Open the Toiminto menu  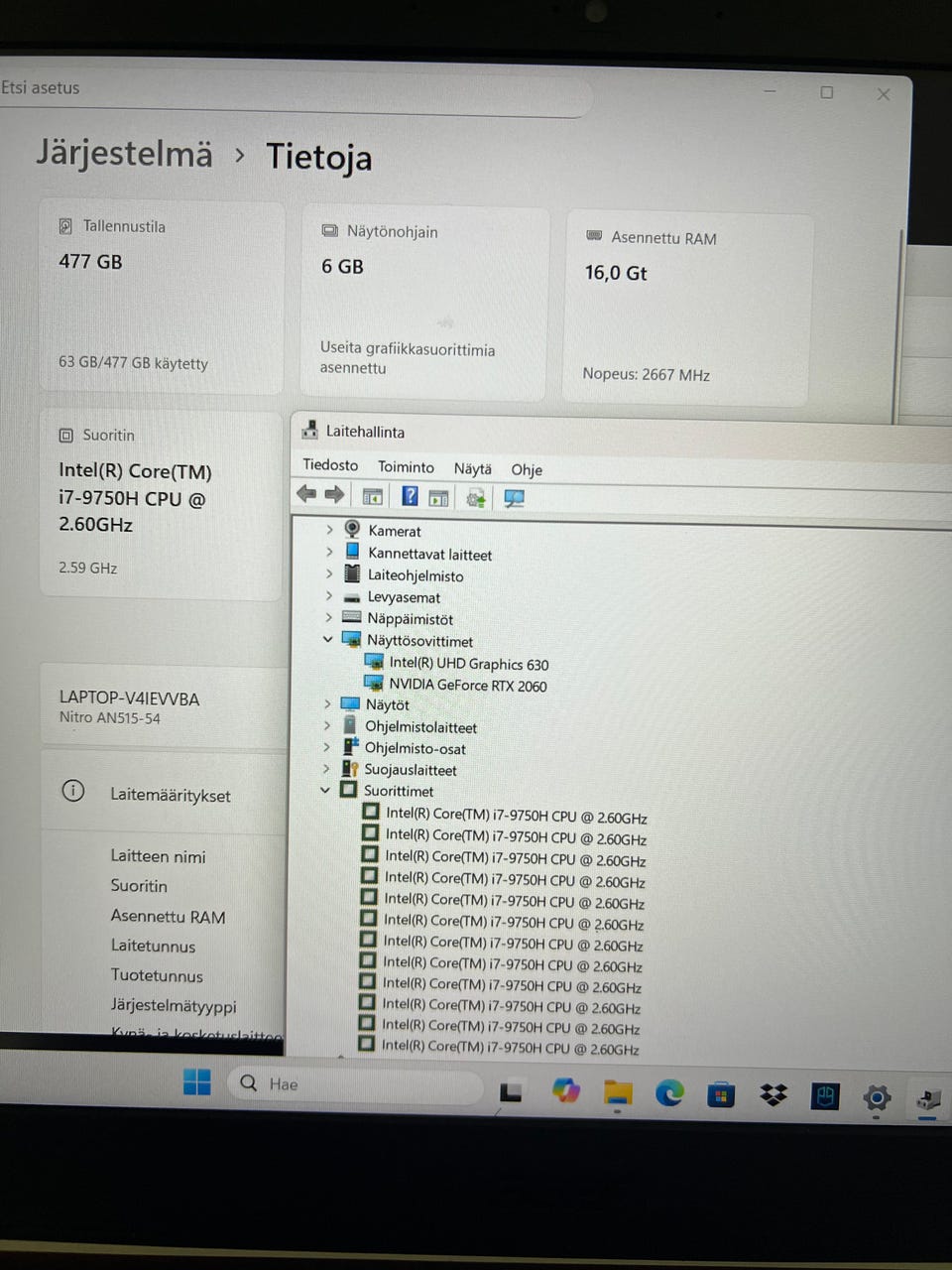tap(406, 466)
